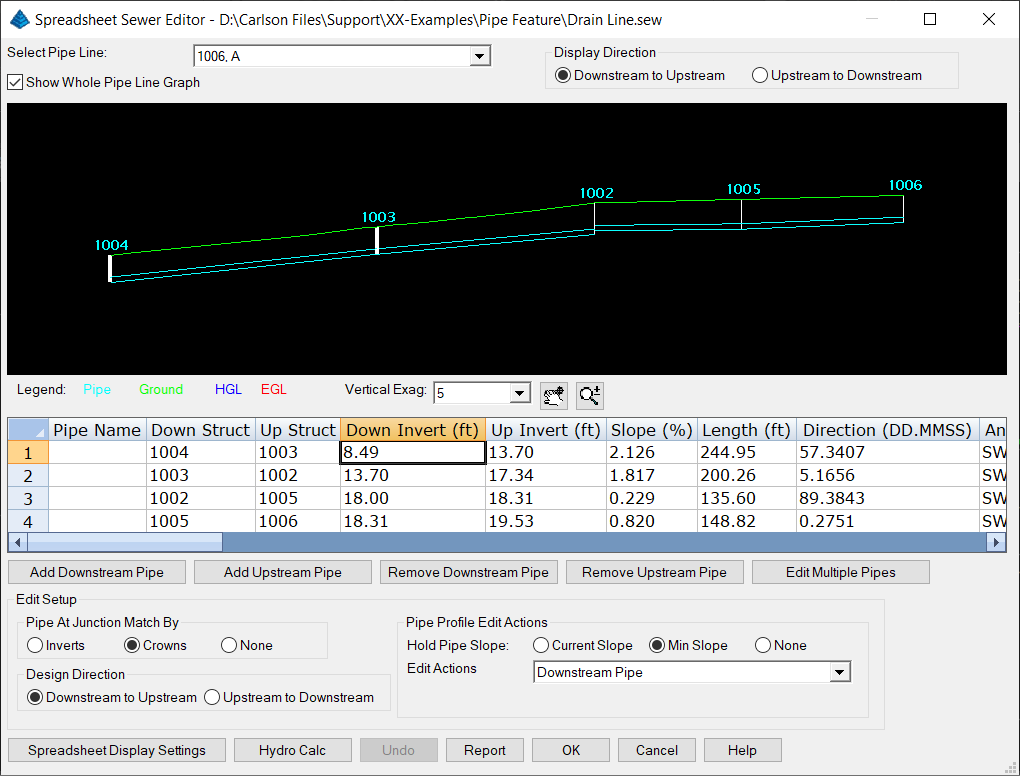Click the zoom magnifier icon button
Screen dimensions: 1020x776
(x=590, y=395)
